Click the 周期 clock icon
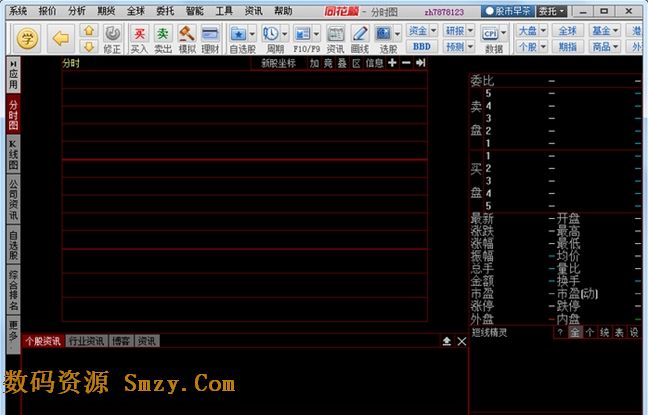Image resolution: width=648 pixels, height=415 pixels. (x=271, y=33)
